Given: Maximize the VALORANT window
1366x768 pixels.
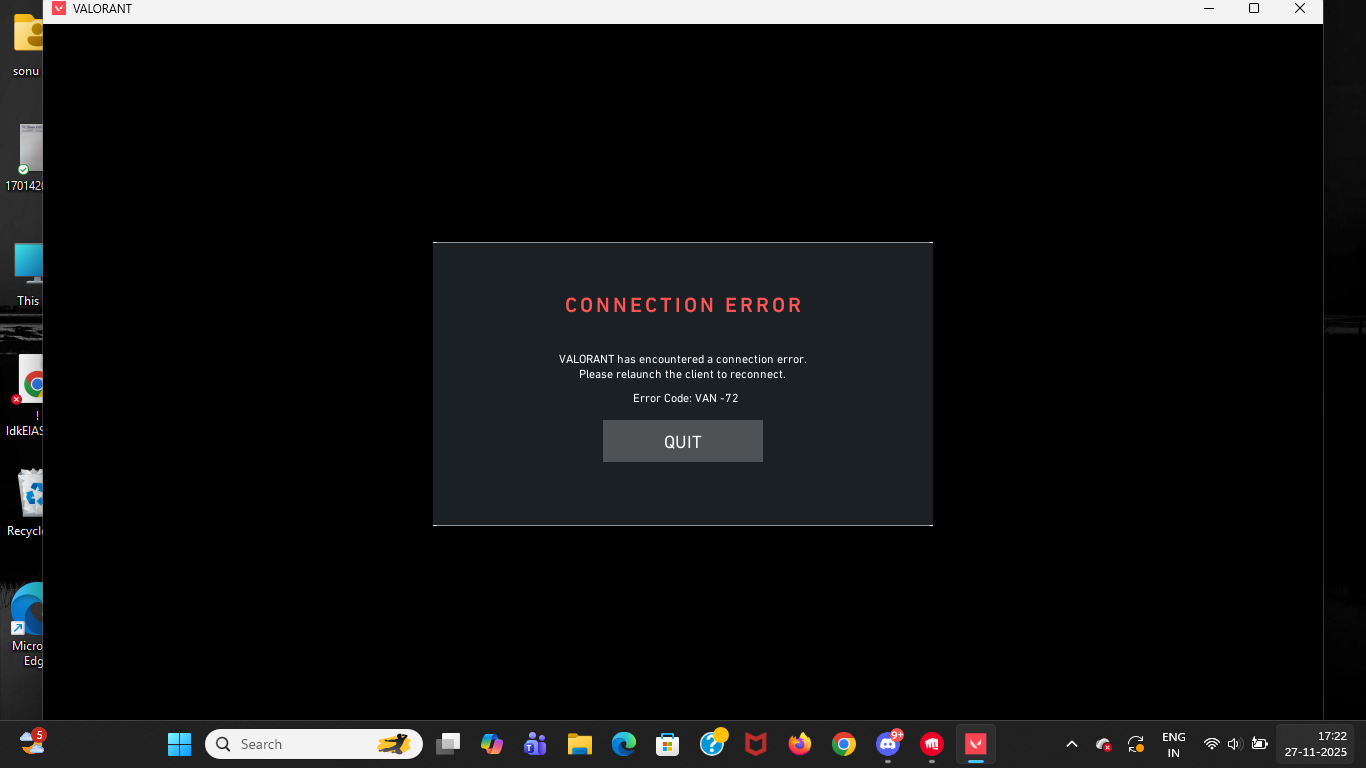Looking at the screenshot, I should 1254,9.
